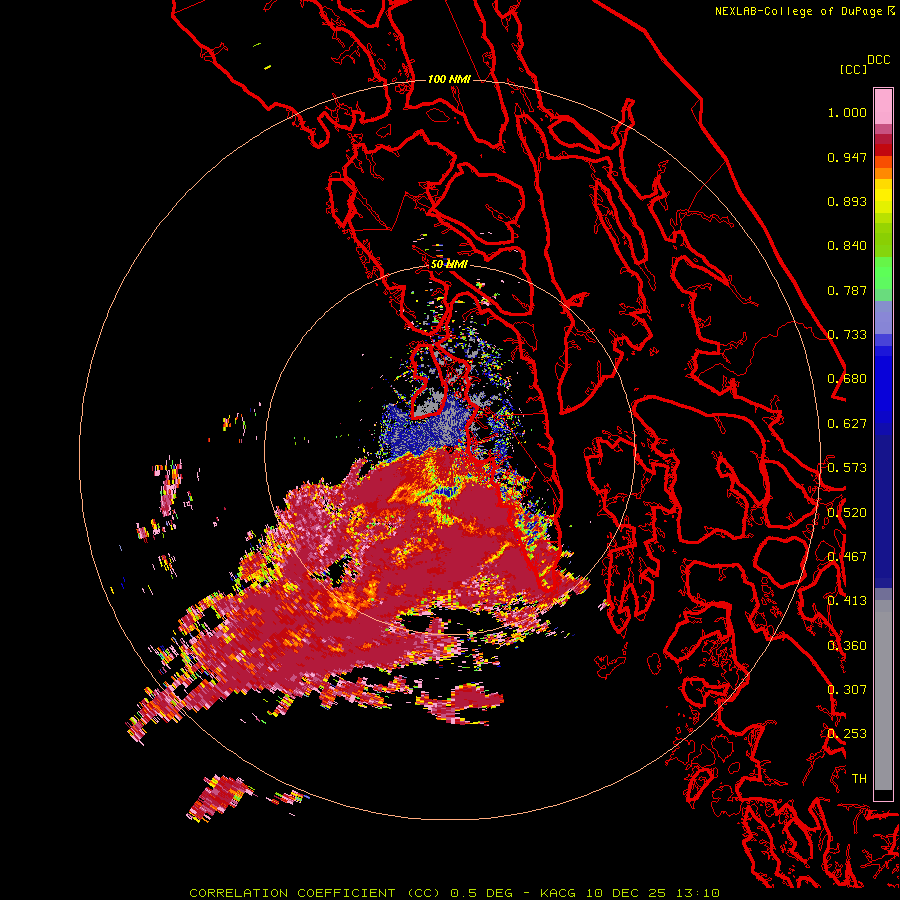Click the 0.680 scale value
The height and width of the screenshot is (900, 900).
coord(847,379)
